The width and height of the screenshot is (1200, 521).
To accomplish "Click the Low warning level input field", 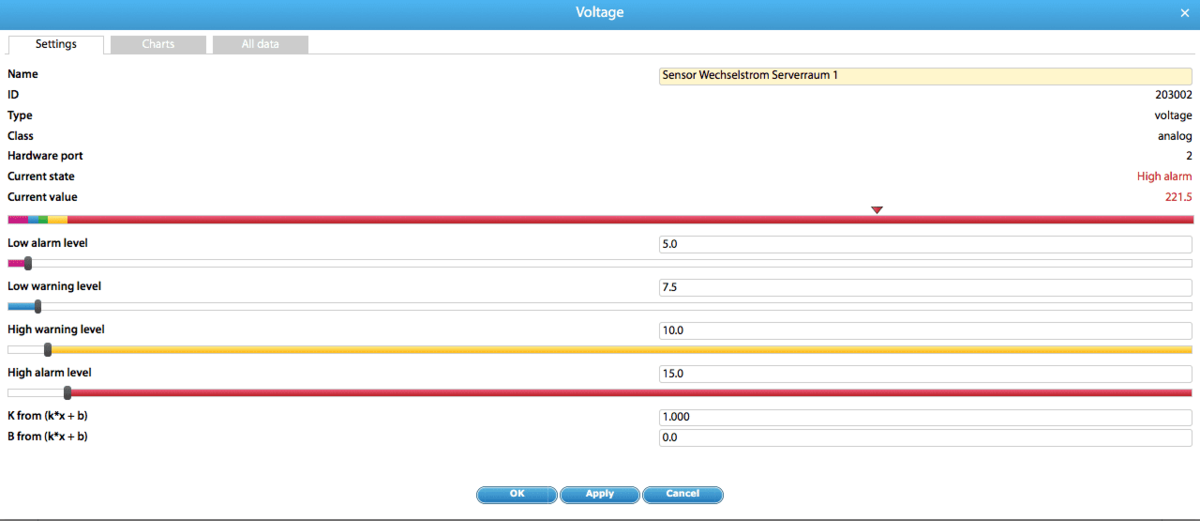I will coord(924,288).
